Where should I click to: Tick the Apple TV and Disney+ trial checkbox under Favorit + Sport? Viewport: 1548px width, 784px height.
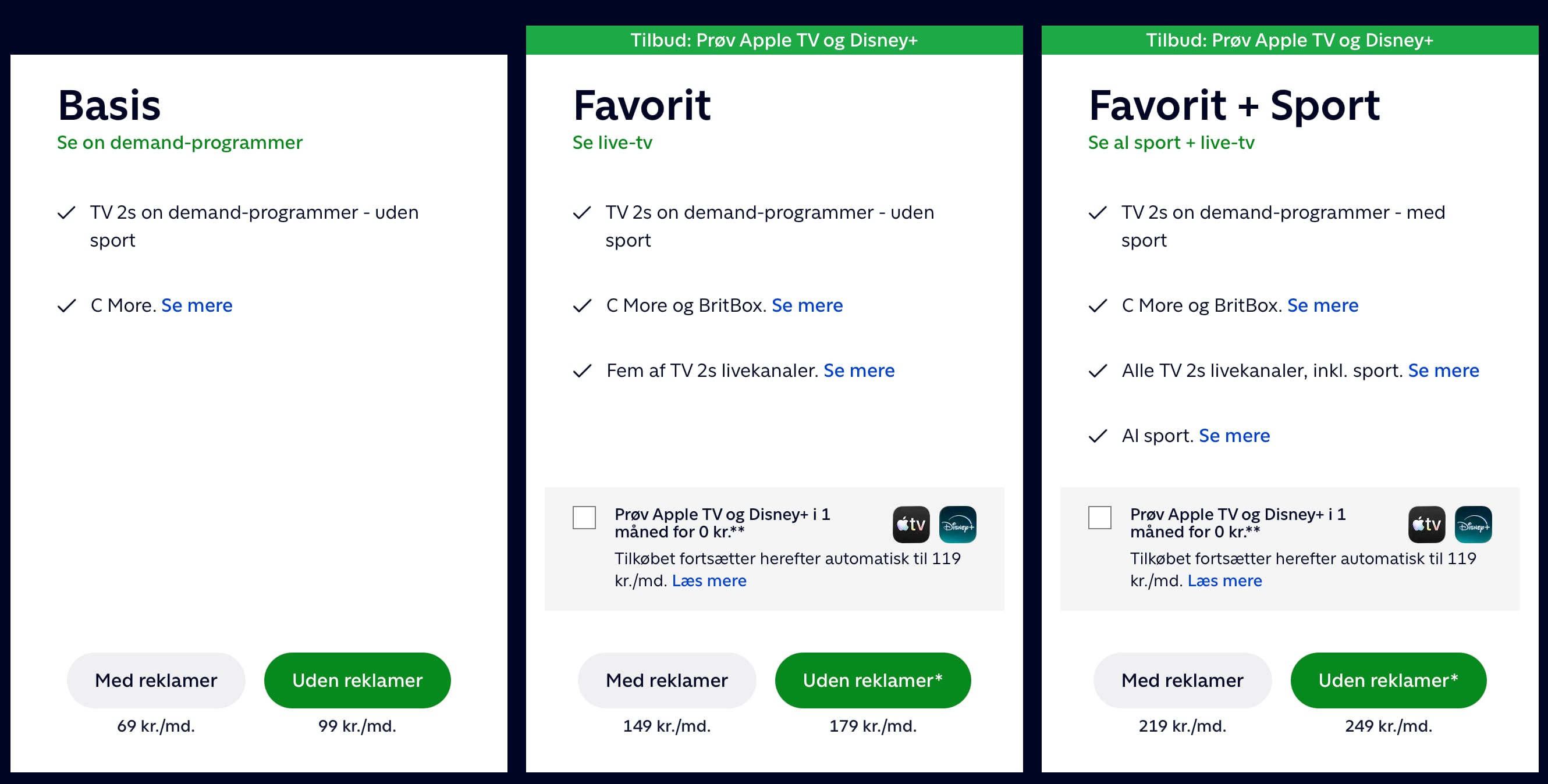(1099, 517)
